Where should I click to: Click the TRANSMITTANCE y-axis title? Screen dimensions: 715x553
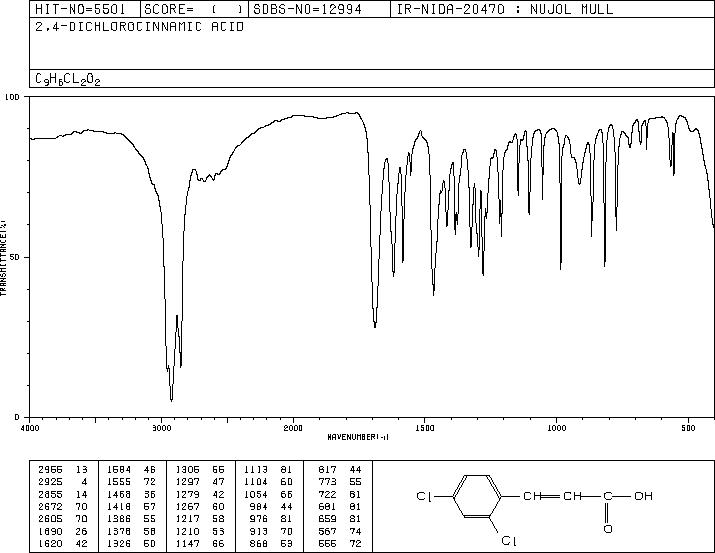[x=4, y=258]
